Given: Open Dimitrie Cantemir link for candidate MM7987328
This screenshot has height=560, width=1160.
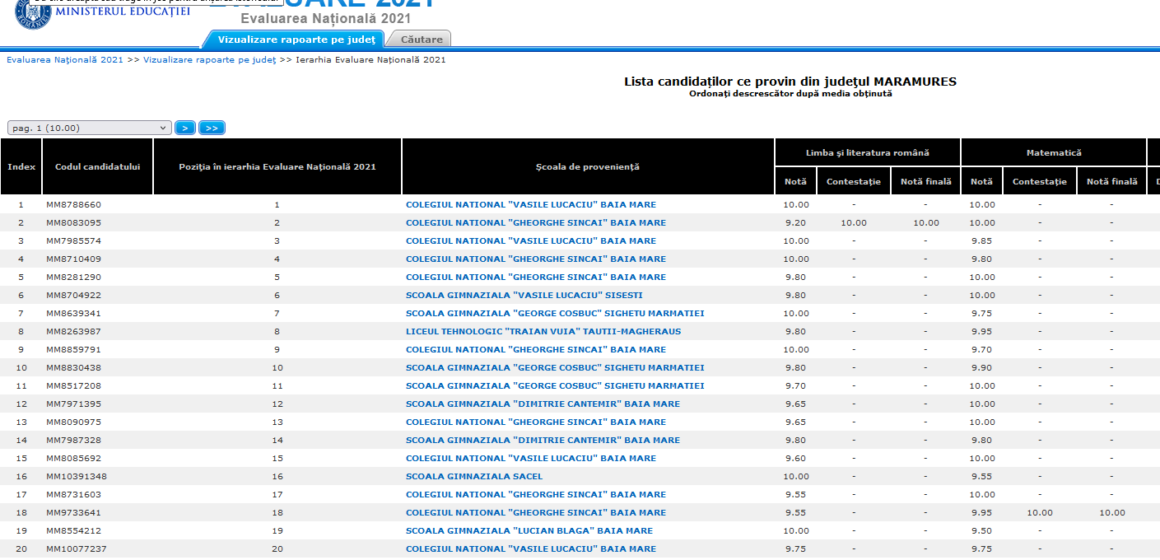Looking at the screenshot, I should click(542, 440).
